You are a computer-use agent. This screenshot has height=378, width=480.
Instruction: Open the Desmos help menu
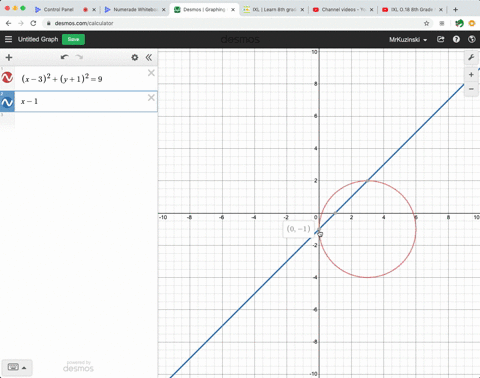(456, 39)
